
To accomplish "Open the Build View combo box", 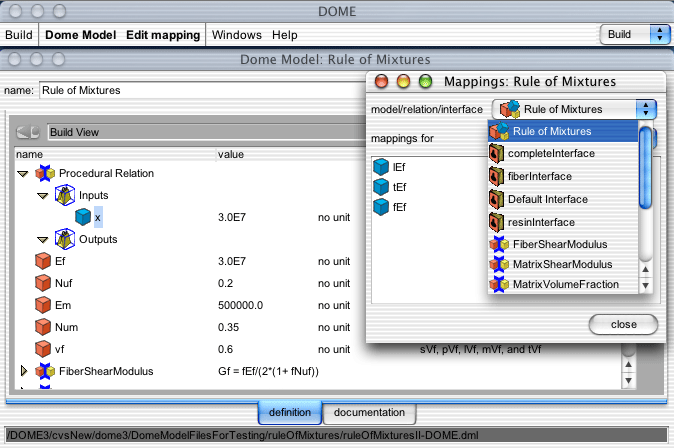I will point(206,132).
